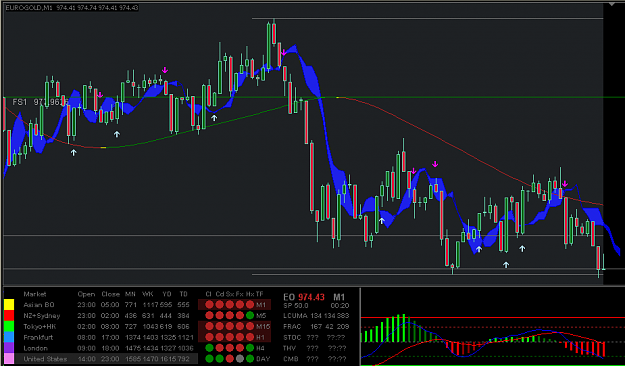Click the FS1 price level label

point(40,102)
